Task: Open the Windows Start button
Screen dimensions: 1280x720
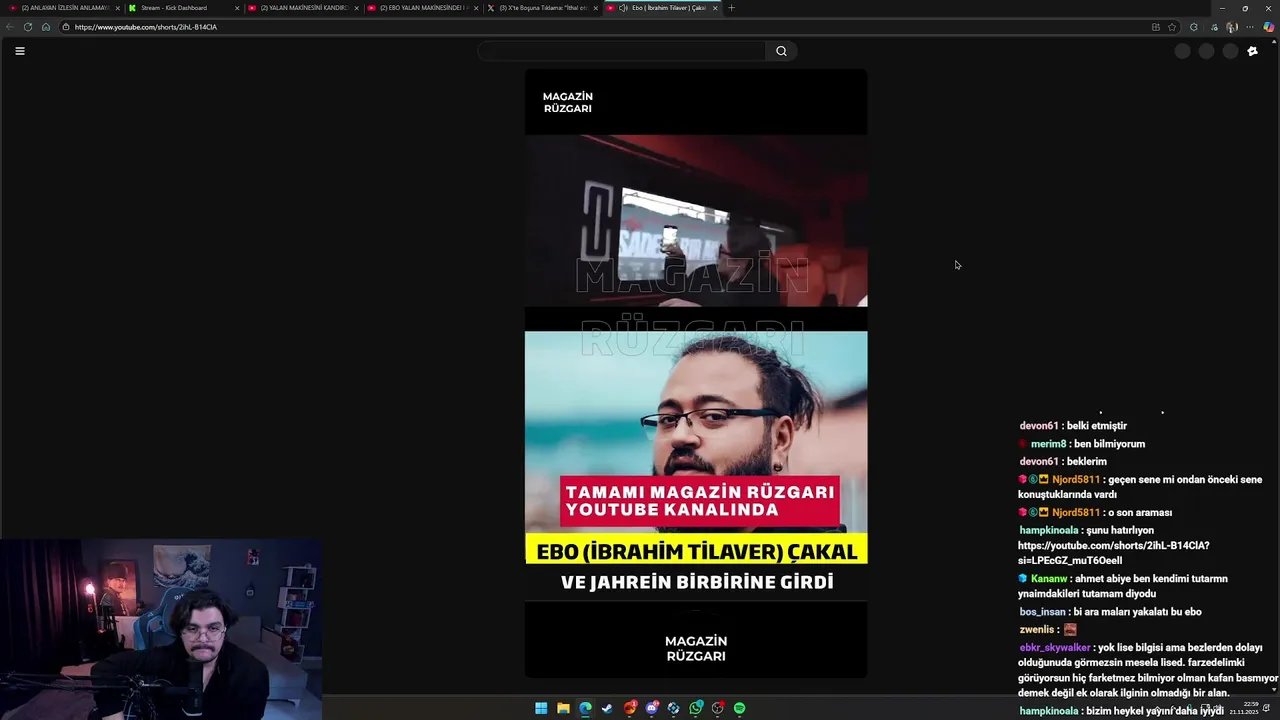Action: [x=541, y=708]
